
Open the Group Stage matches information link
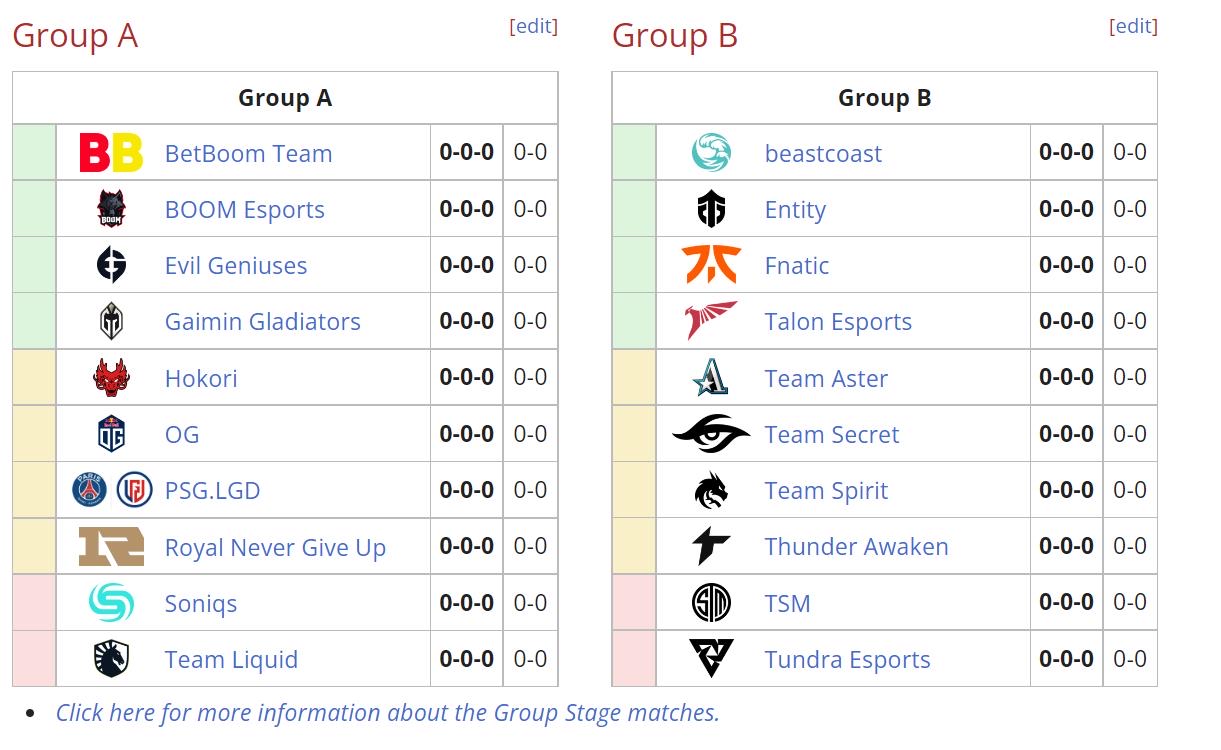[x=387, y=713]
